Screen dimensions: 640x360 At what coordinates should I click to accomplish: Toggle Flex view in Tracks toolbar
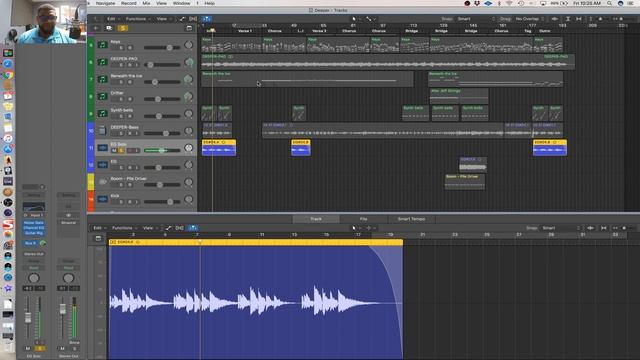[x=193, y=19]
